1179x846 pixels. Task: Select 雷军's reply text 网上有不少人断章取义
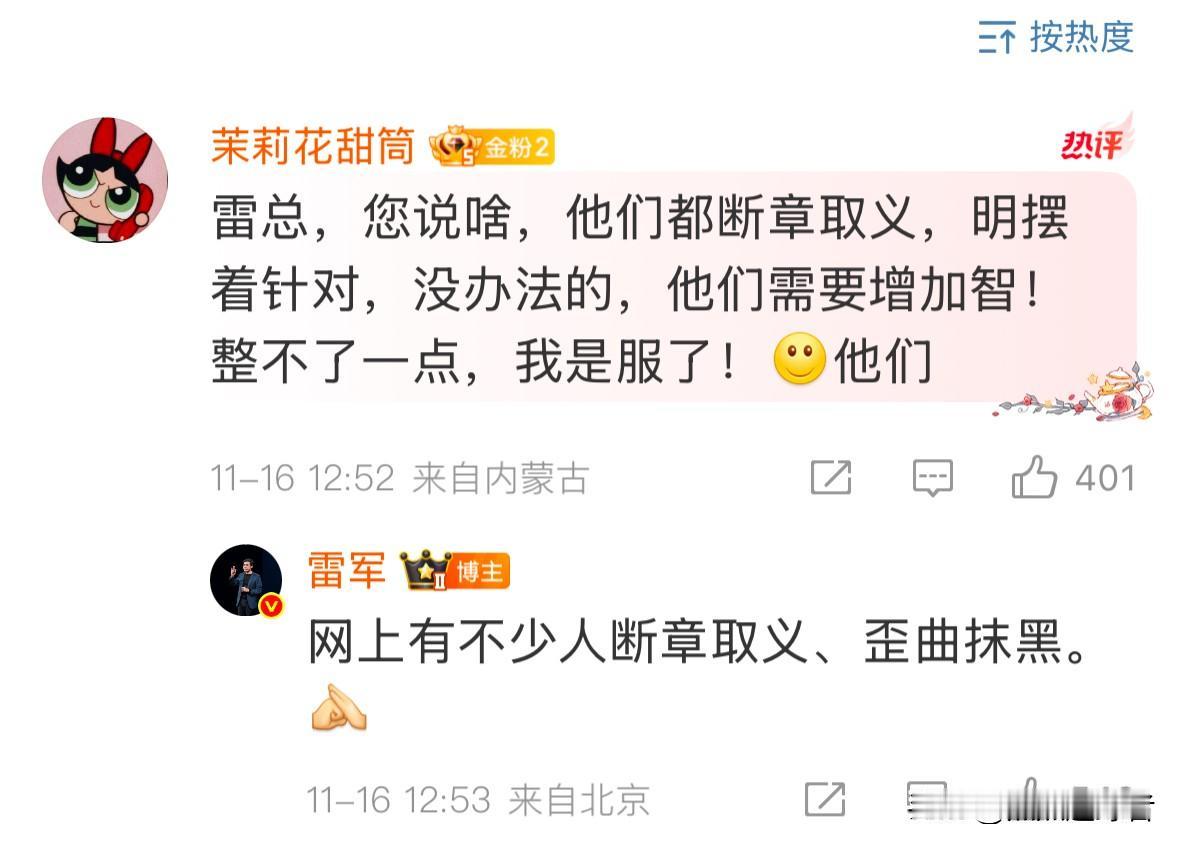(x=558, y=643)
